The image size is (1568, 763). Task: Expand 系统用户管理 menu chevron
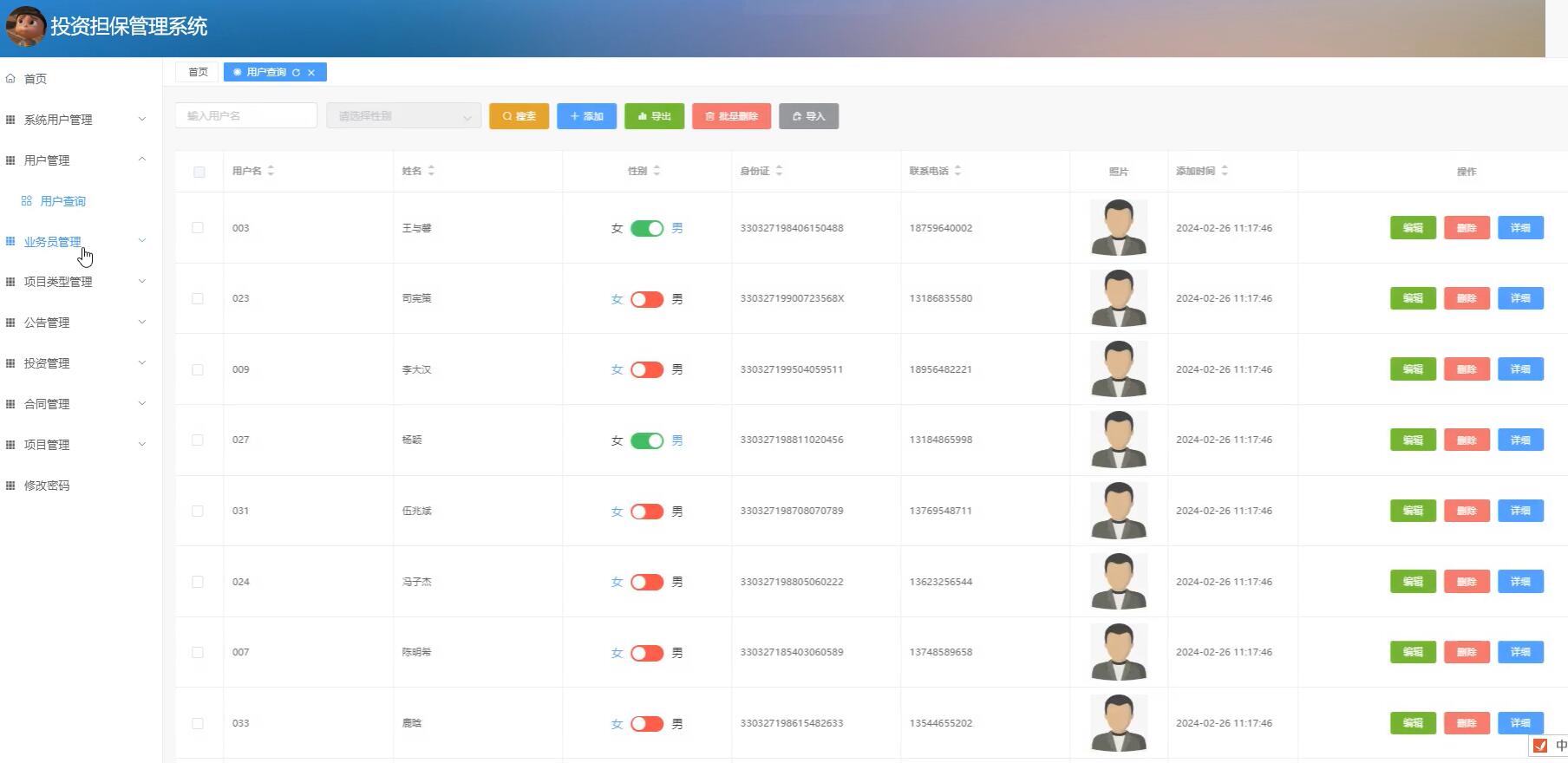tap(142, 119)
